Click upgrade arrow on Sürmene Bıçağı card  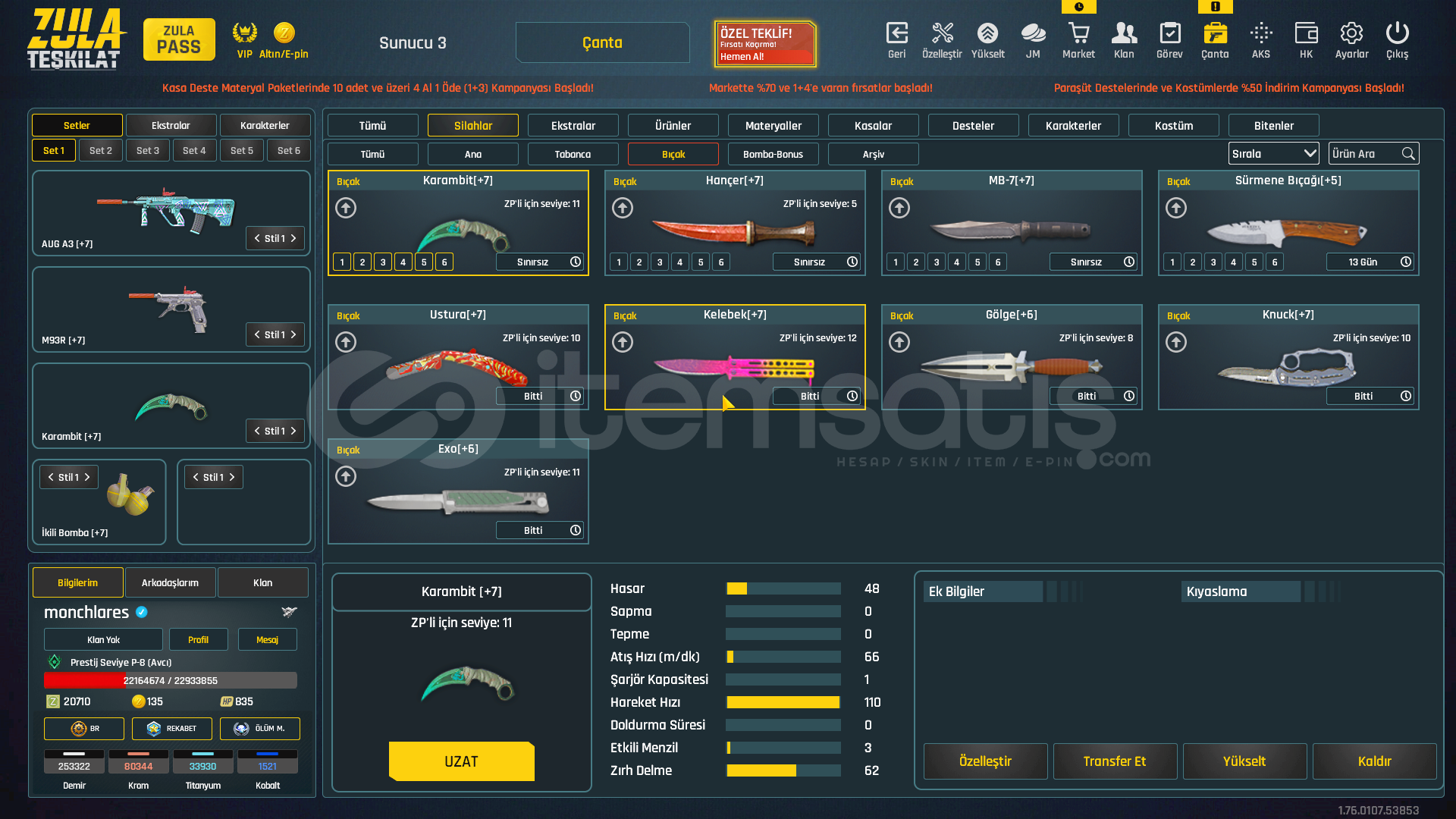[1176, 208]
